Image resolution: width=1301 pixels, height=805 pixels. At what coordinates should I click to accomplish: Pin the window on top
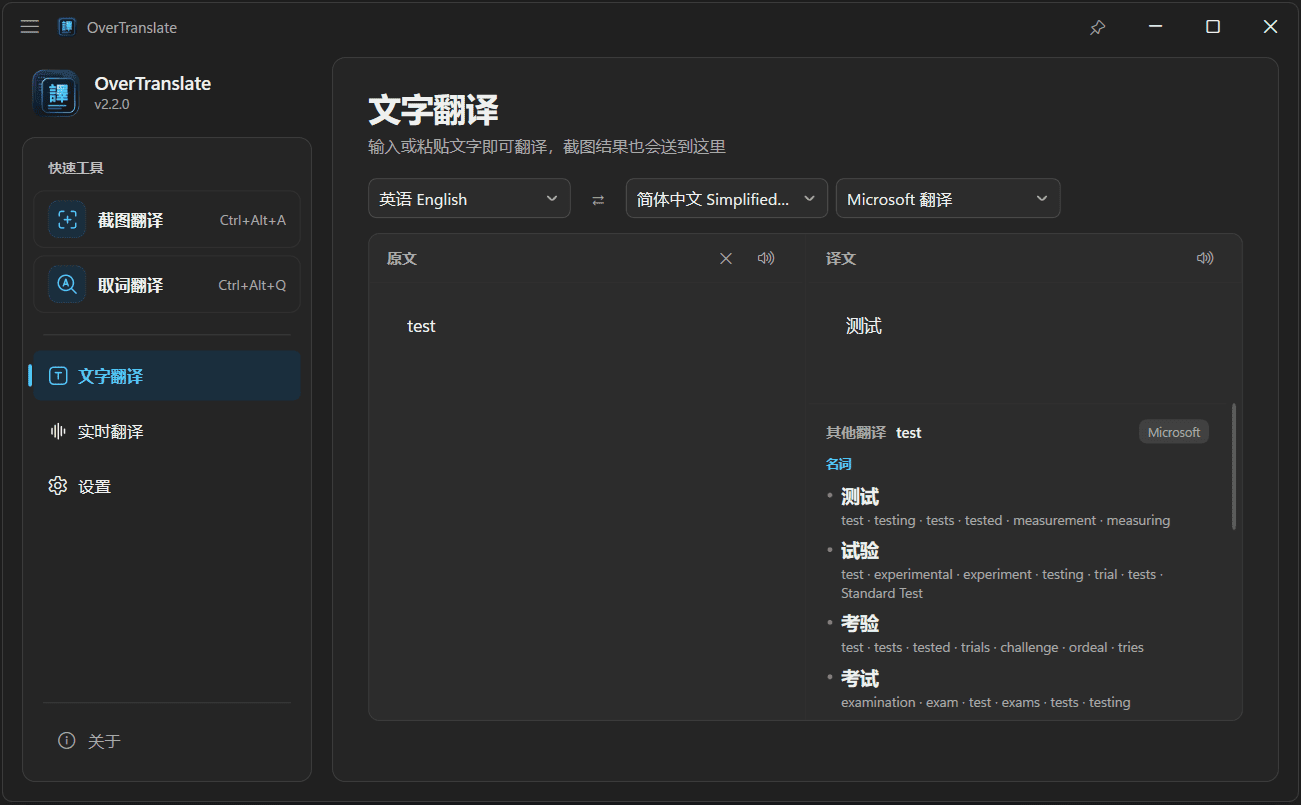(1097, 27)
